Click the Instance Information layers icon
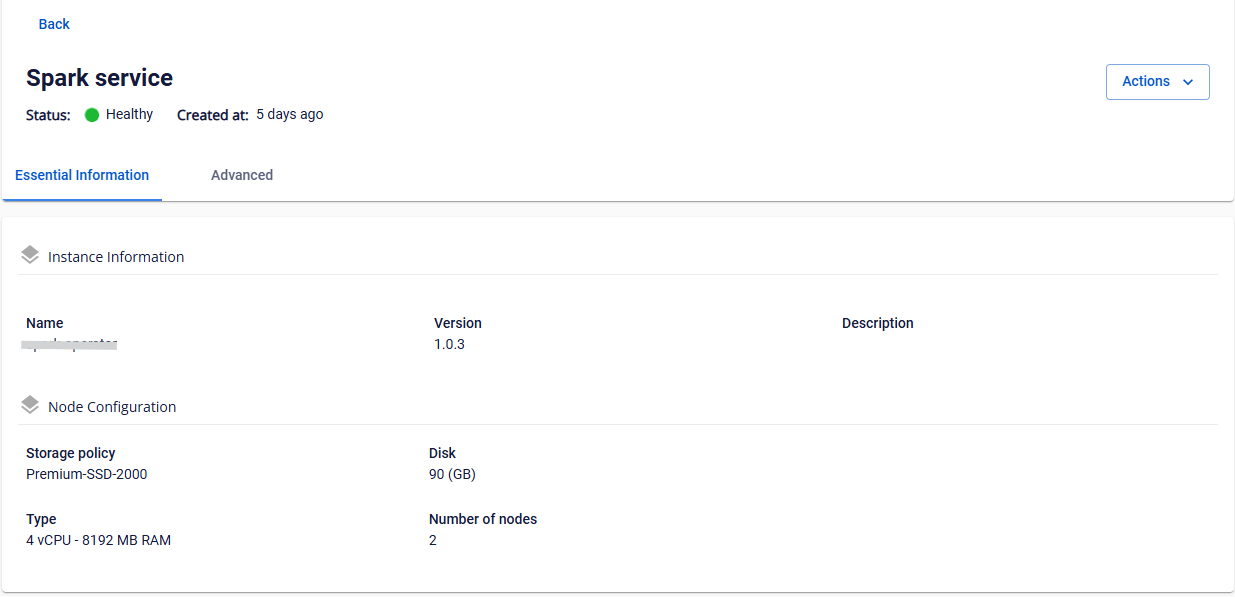The width and height of the screenshot is (1235, 597). click(x=30, y=256)
